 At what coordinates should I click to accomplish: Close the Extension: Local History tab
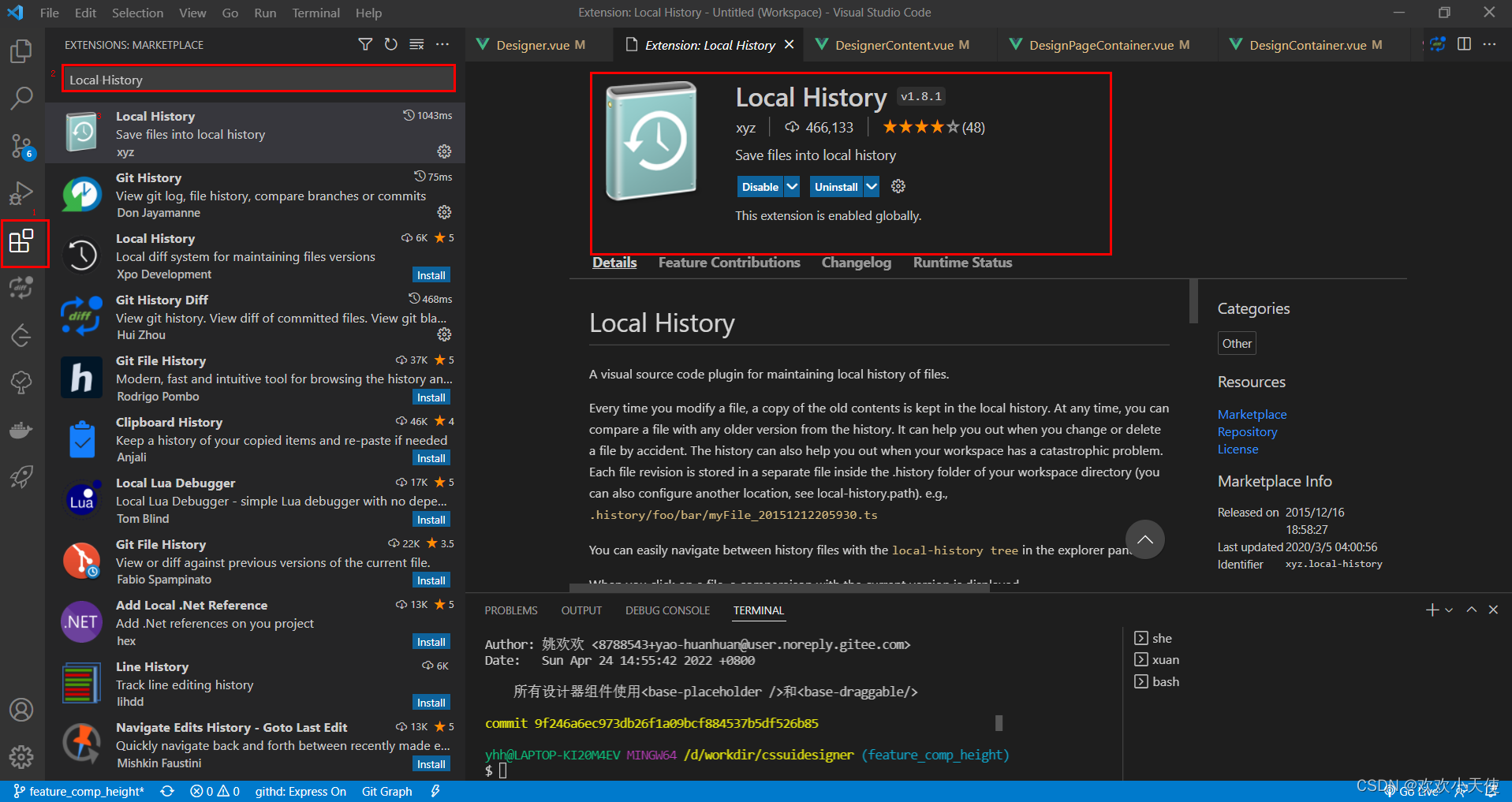(x=789, y=45)
